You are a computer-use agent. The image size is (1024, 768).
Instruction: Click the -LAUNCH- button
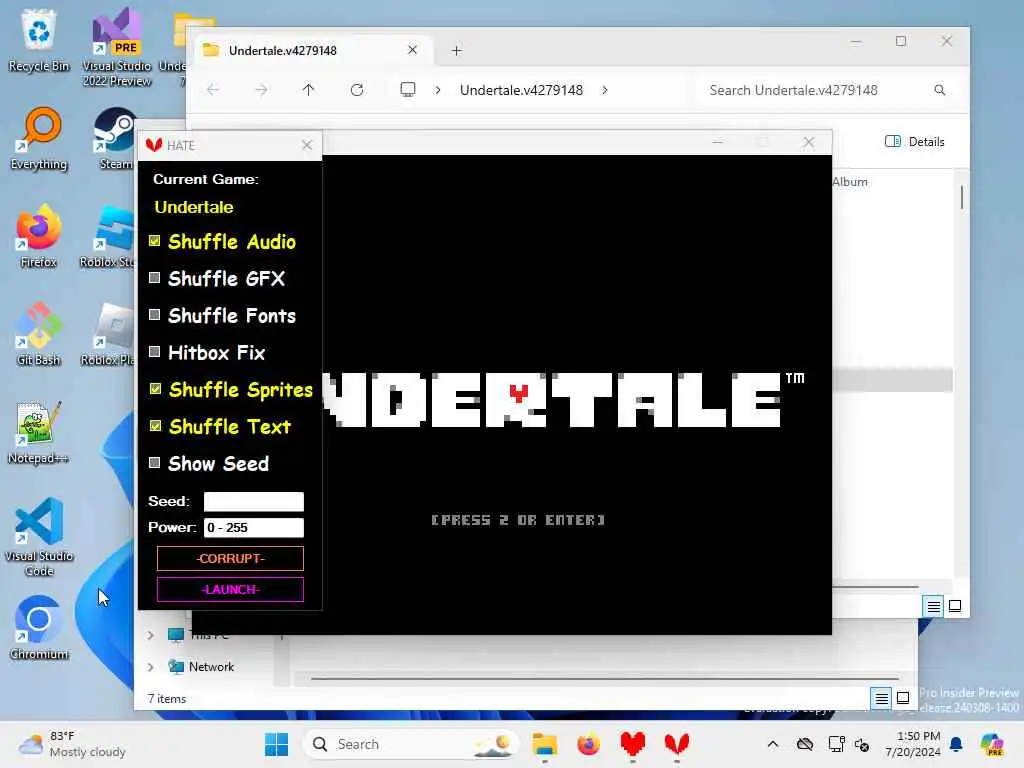(230, 590)
